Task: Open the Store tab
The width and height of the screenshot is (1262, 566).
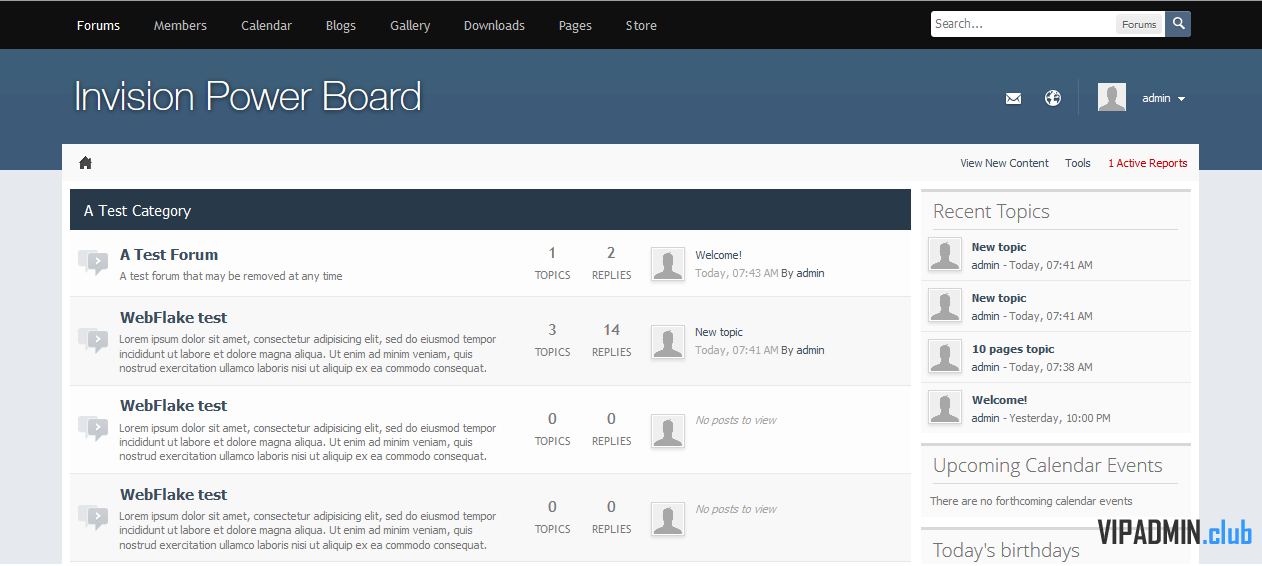Action: click(x=641, y=25)
